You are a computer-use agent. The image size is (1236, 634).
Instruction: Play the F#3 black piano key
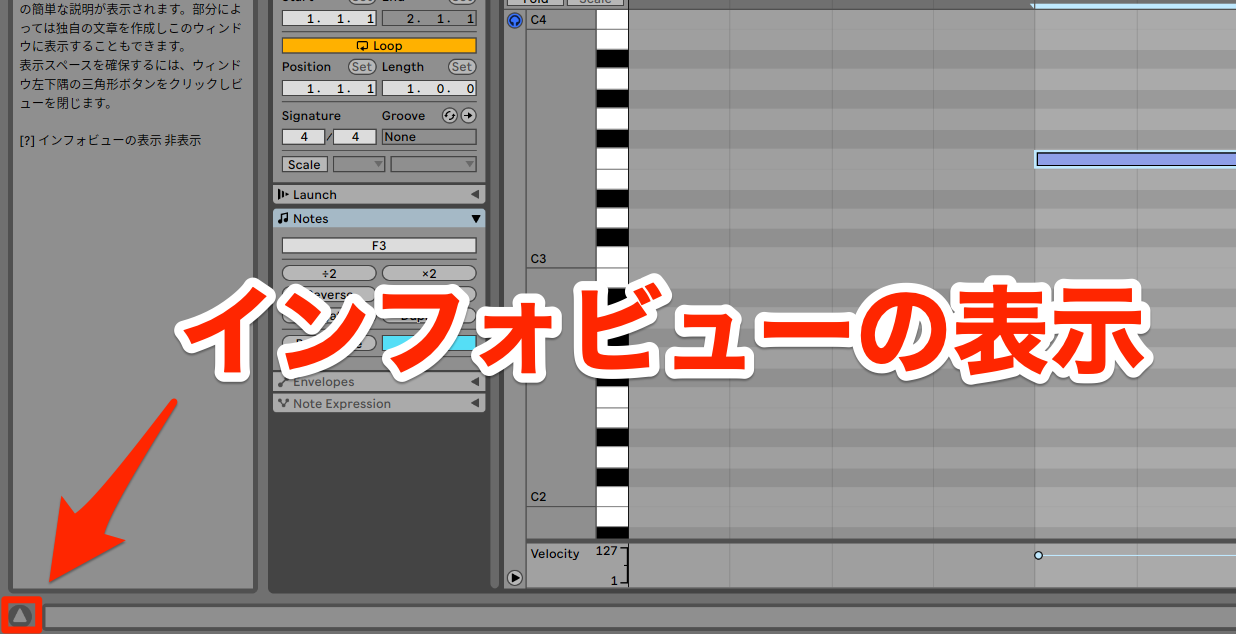pos(612,139)
